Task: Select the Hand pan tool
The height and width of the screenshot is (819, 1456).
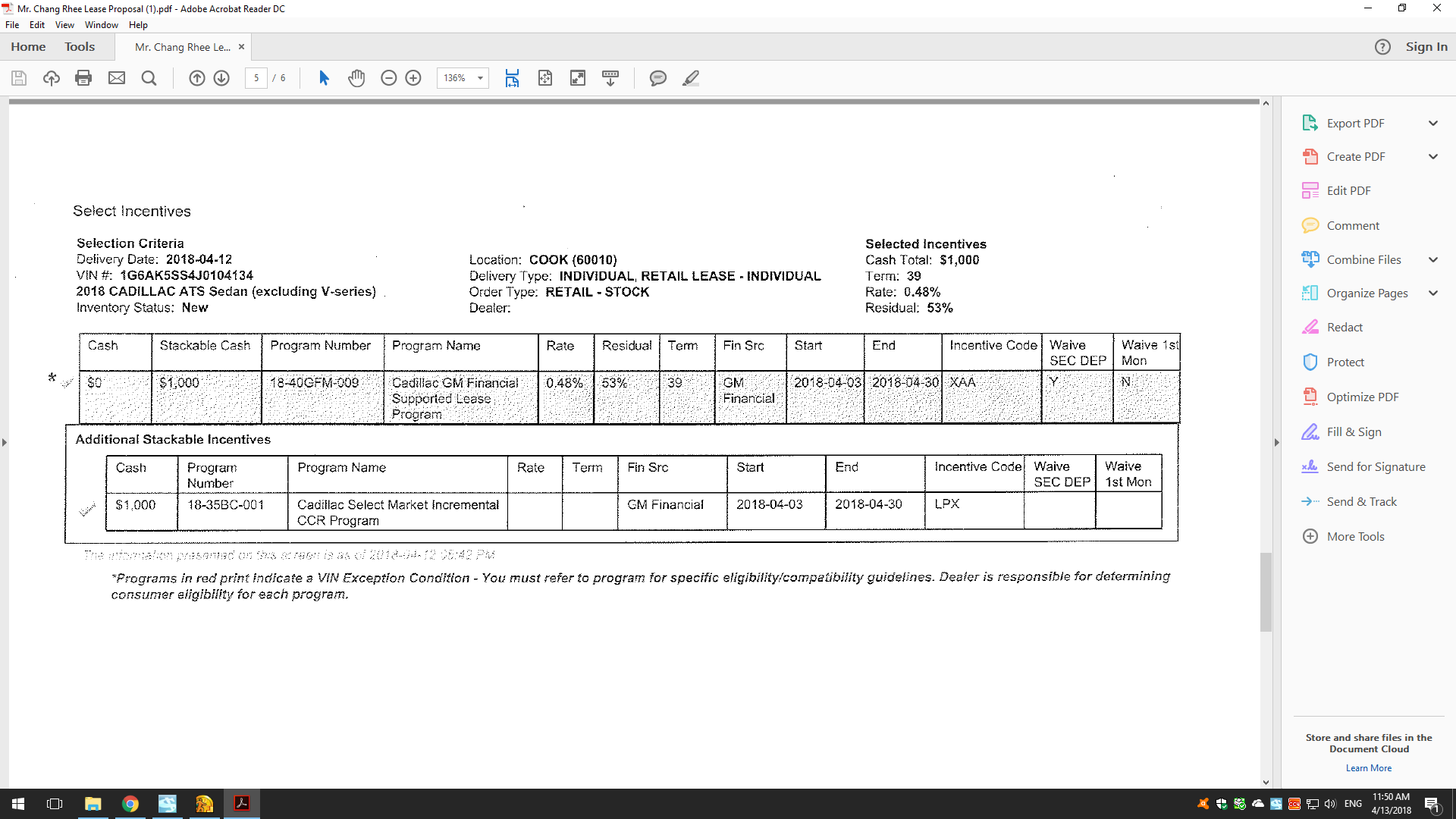Action: point(356,78)
